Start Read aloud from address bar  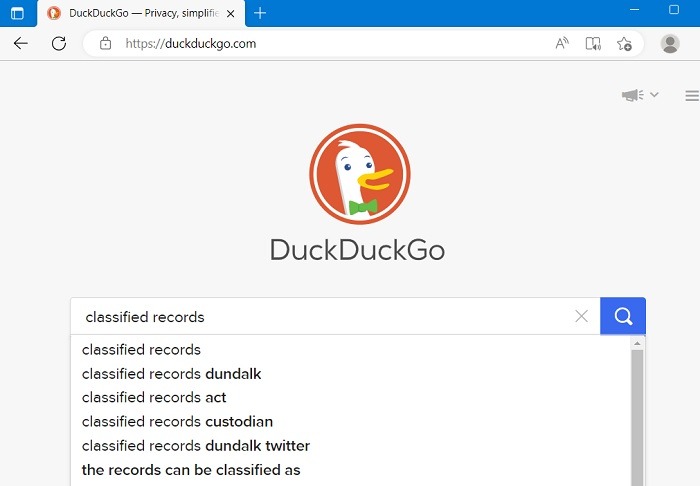click(x=562, y=43)
